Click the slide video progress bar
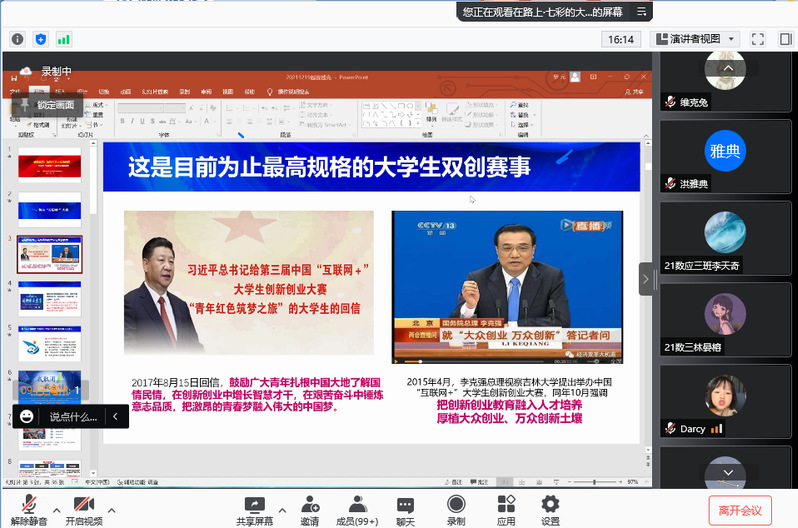 click(474, 361)
